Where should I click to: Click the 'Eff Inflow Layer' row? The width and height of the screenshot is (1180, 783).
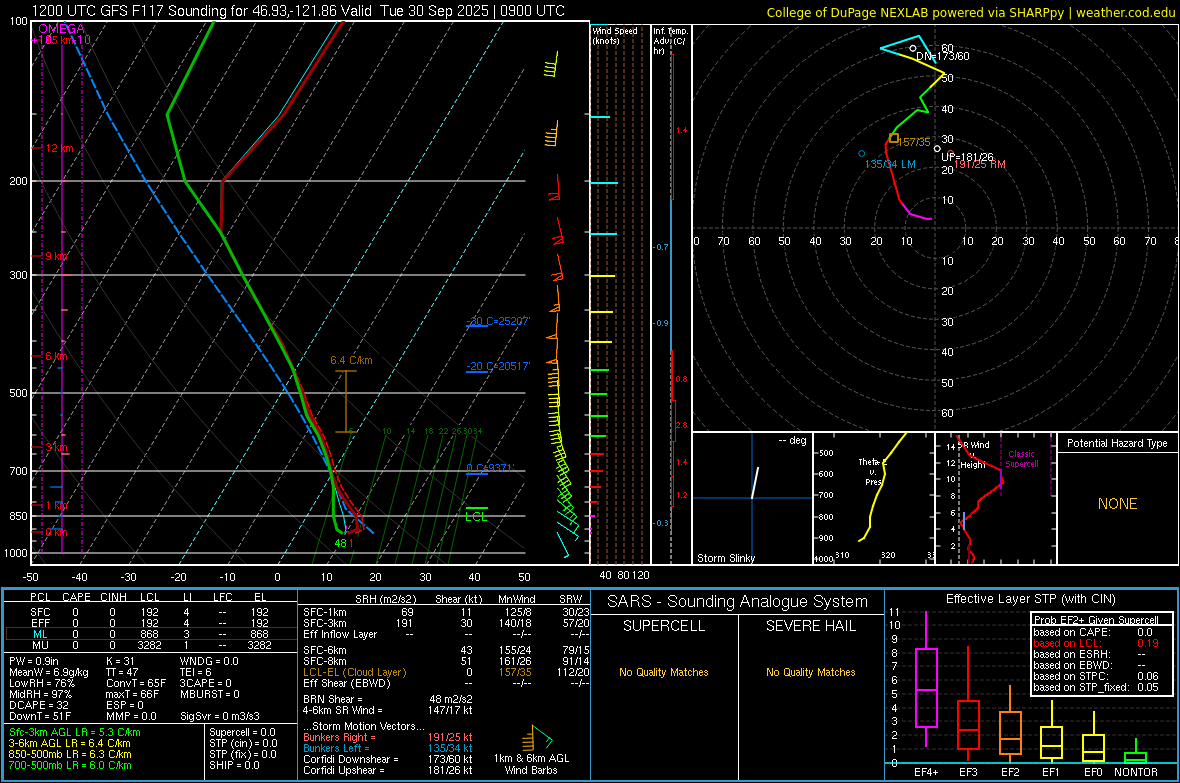446,634
